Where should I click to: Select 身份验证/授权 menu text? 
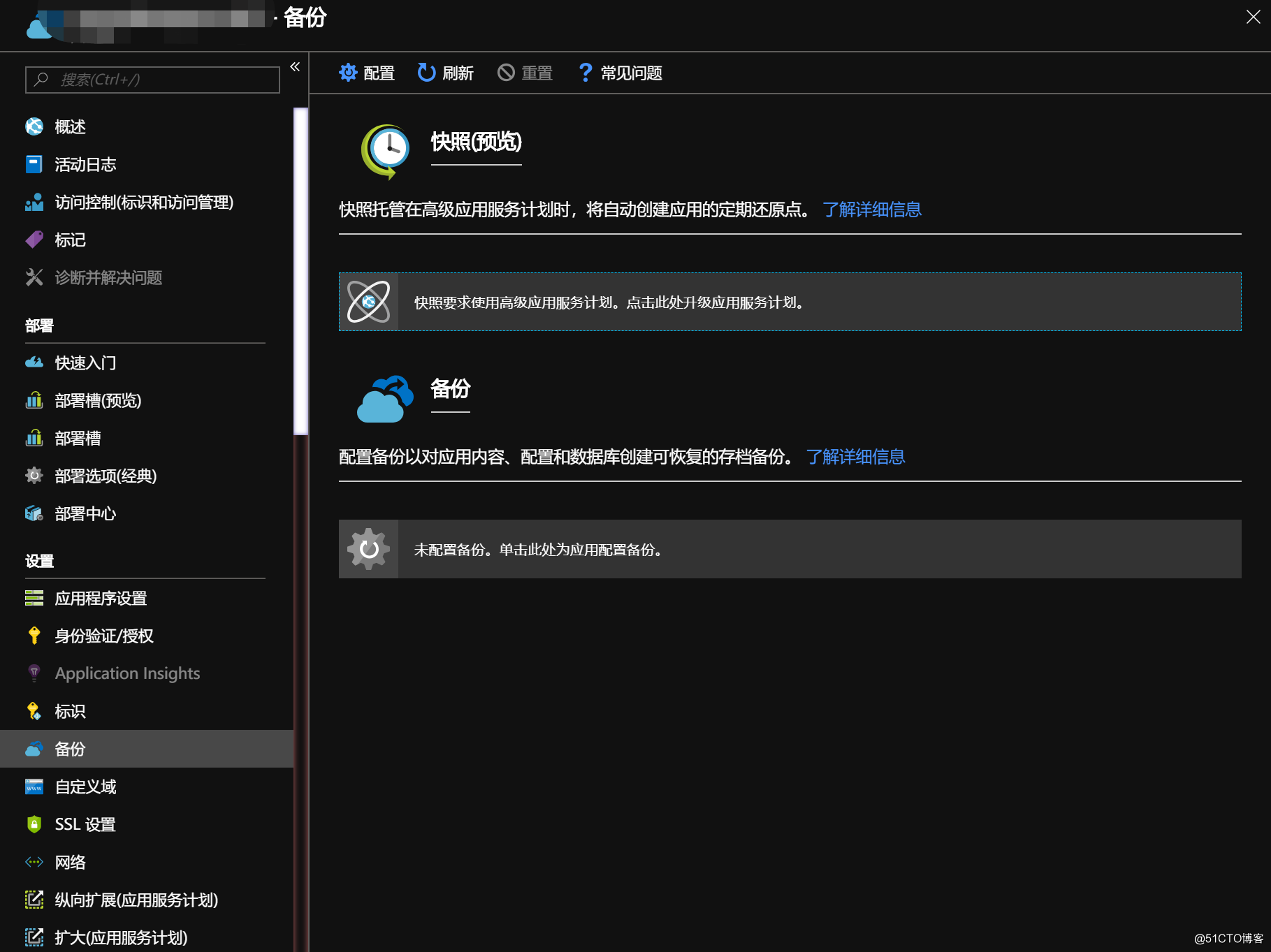click(x=104, y=636)
